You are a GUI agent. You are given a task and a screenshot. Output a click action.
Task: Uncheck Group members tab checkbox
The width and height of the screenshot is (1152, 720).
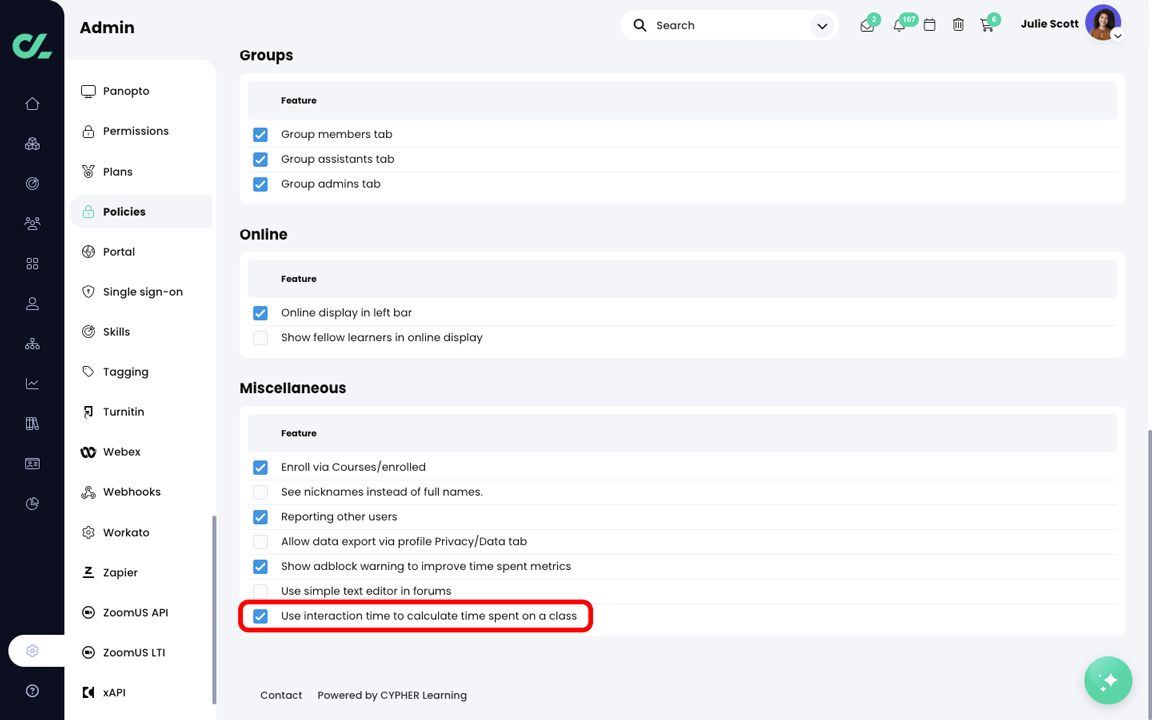[260, 134]
